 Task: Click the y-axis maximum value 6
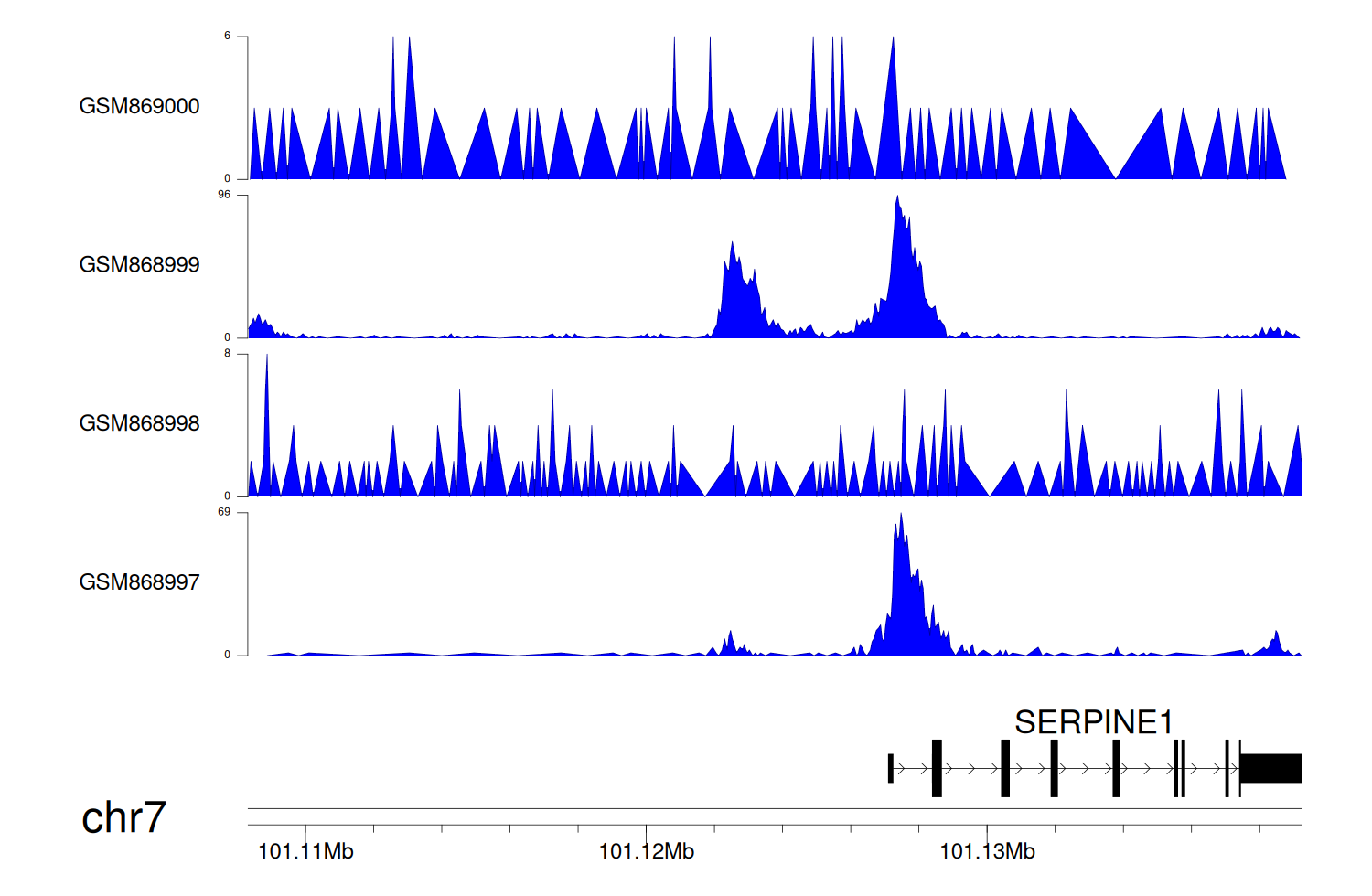point(227,37)
